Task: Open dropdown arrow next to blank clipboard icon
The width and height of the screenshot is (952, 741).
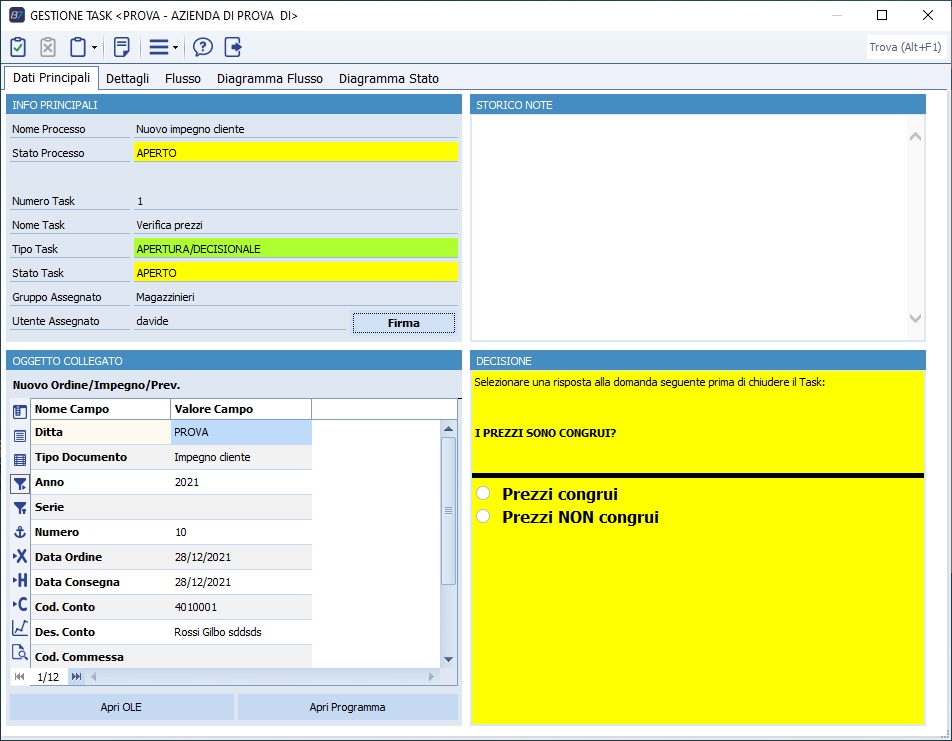Action: pos(94,47)
